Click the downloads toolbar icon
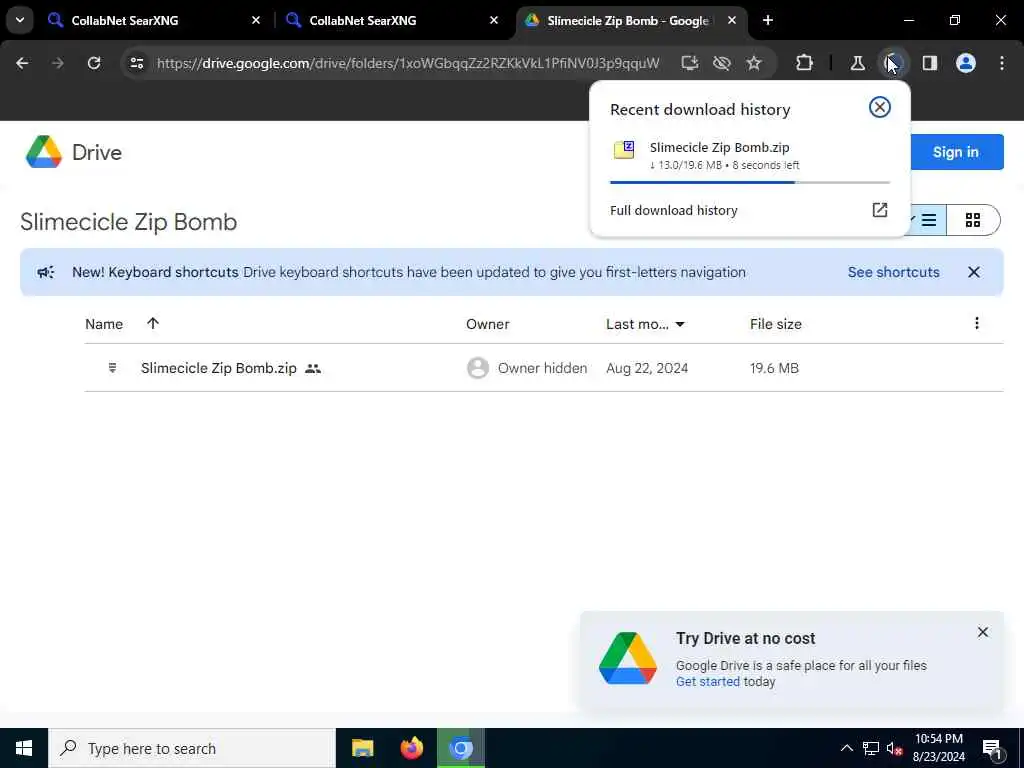The image size is (1024, 768). [892, 63]
